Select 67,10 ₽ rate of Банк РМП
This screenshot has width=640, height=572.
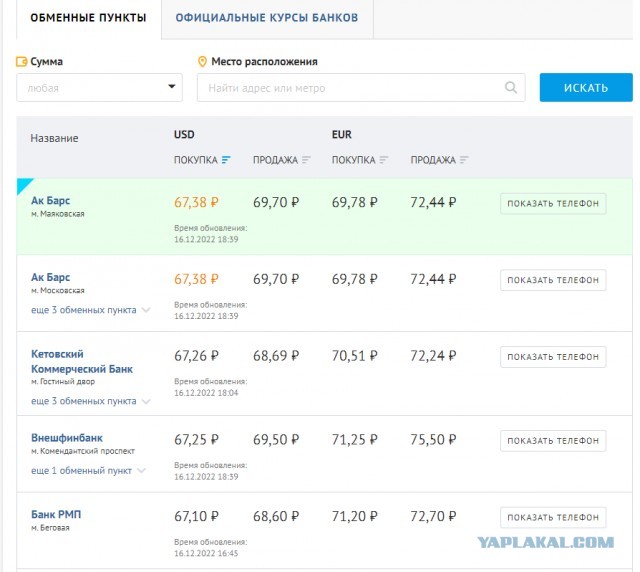(196, 516)
